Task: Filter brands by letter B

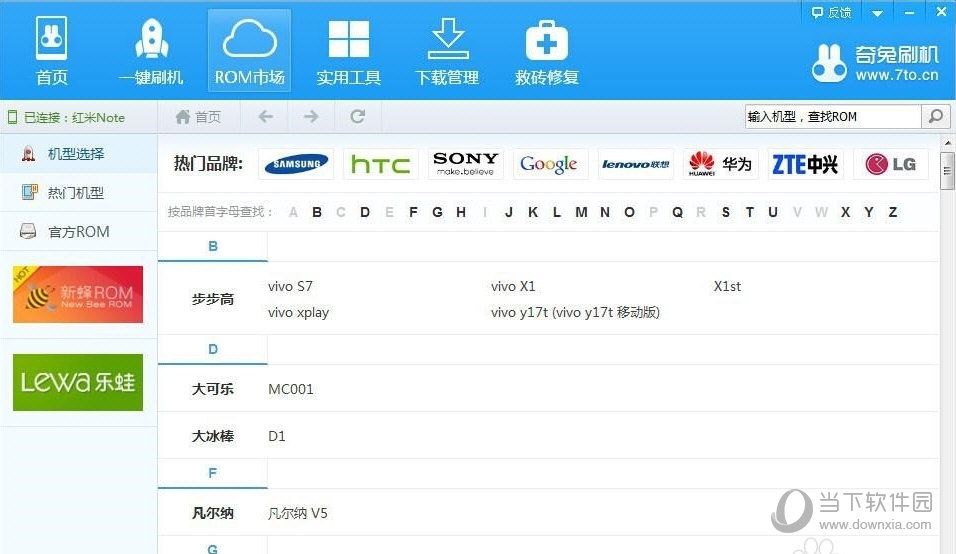Action: (317, 212)
